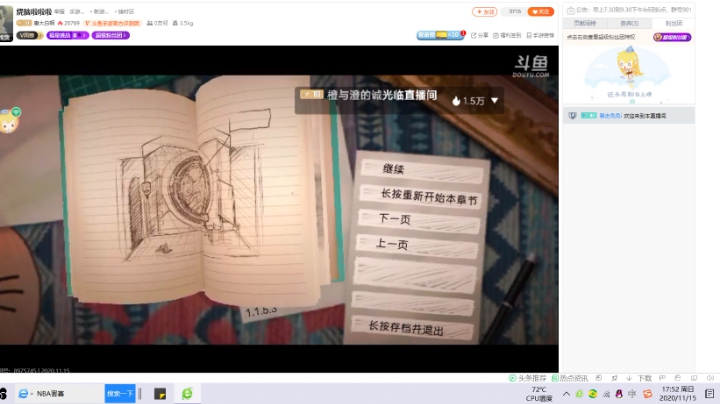
Task: Switch to the 粉丝团 tab
Action: click(x=673, y=23)
